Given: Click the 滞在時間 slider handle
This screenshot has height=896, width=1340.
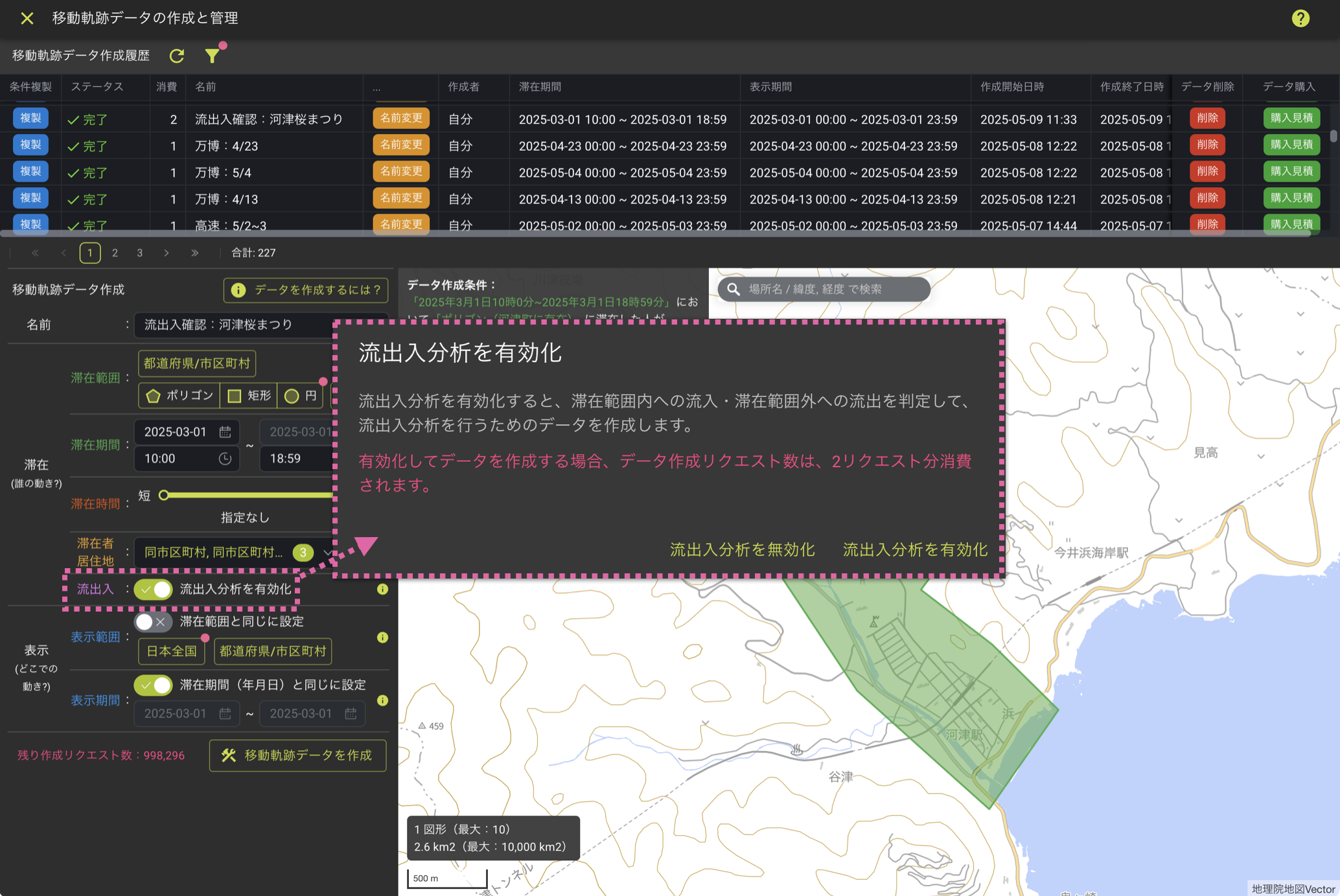Looking at the screenshot, I should [164, 496].
